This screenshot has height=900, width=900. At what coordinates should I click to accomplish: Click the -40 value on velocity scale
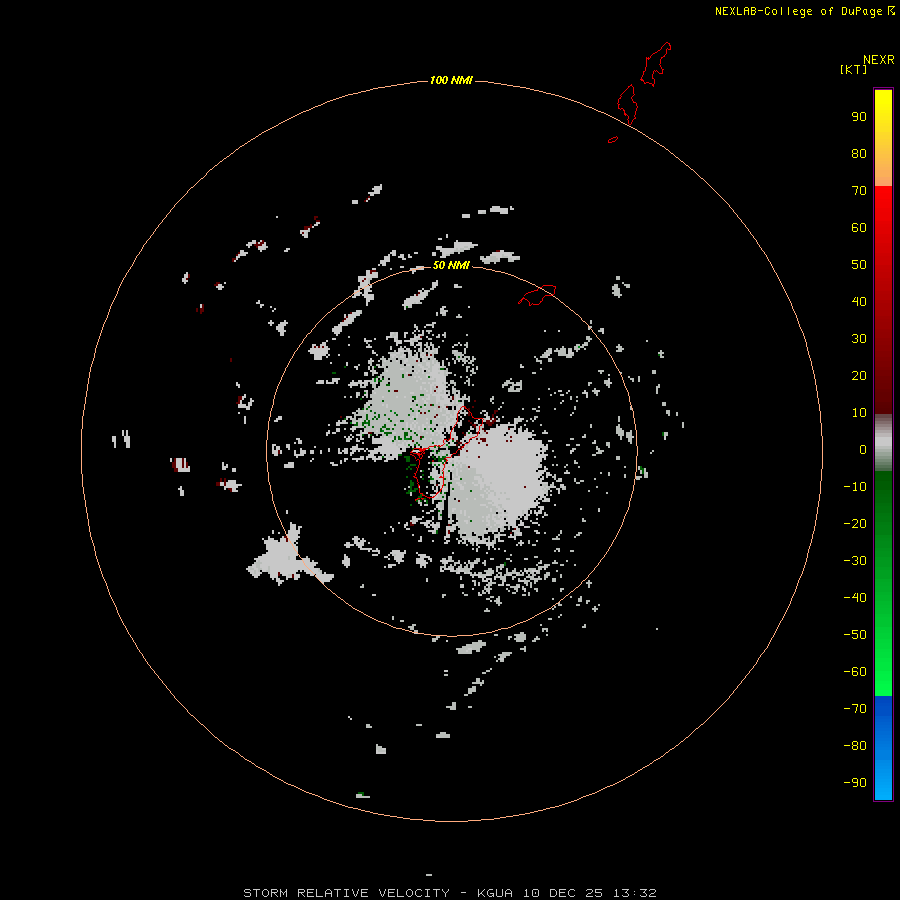[x=855, y=598]
